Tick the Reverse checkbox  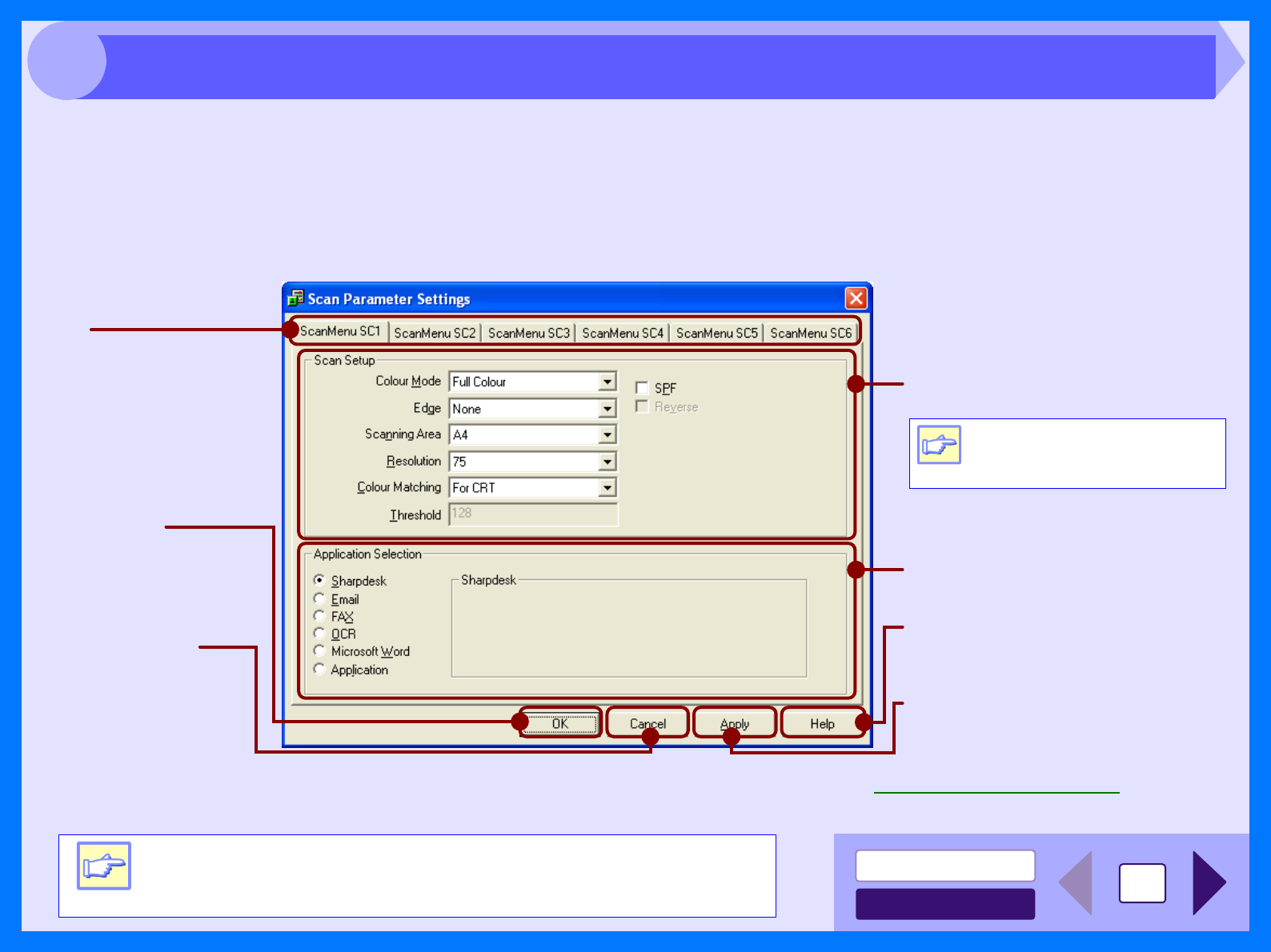642,406
